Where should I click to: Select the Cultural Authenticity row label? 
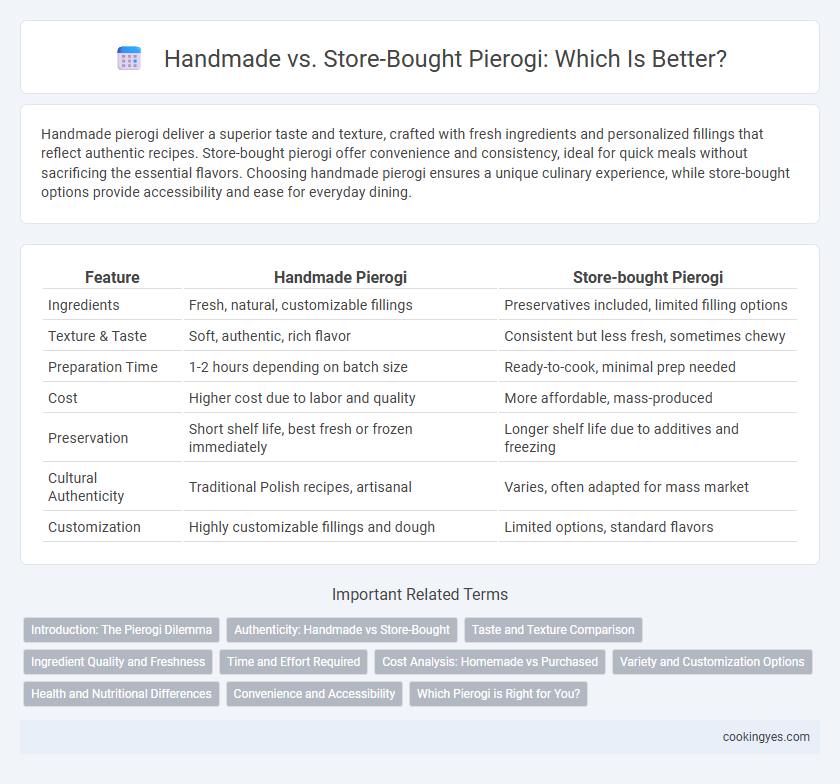[x=86, y=487]
